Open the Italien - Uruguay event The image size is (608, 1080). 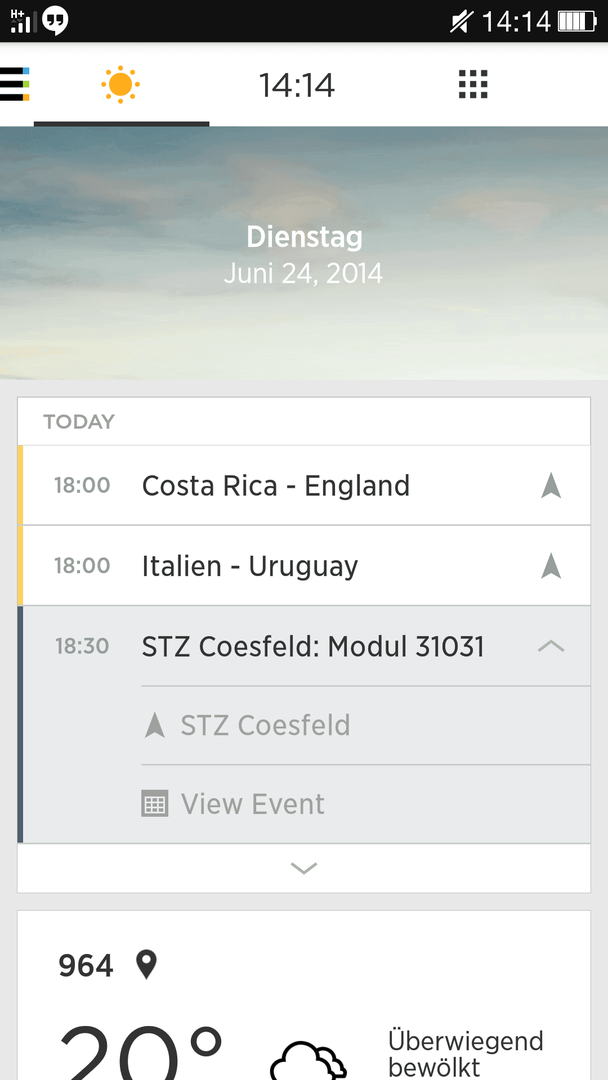pyautogui.click(x=304, y=566)
